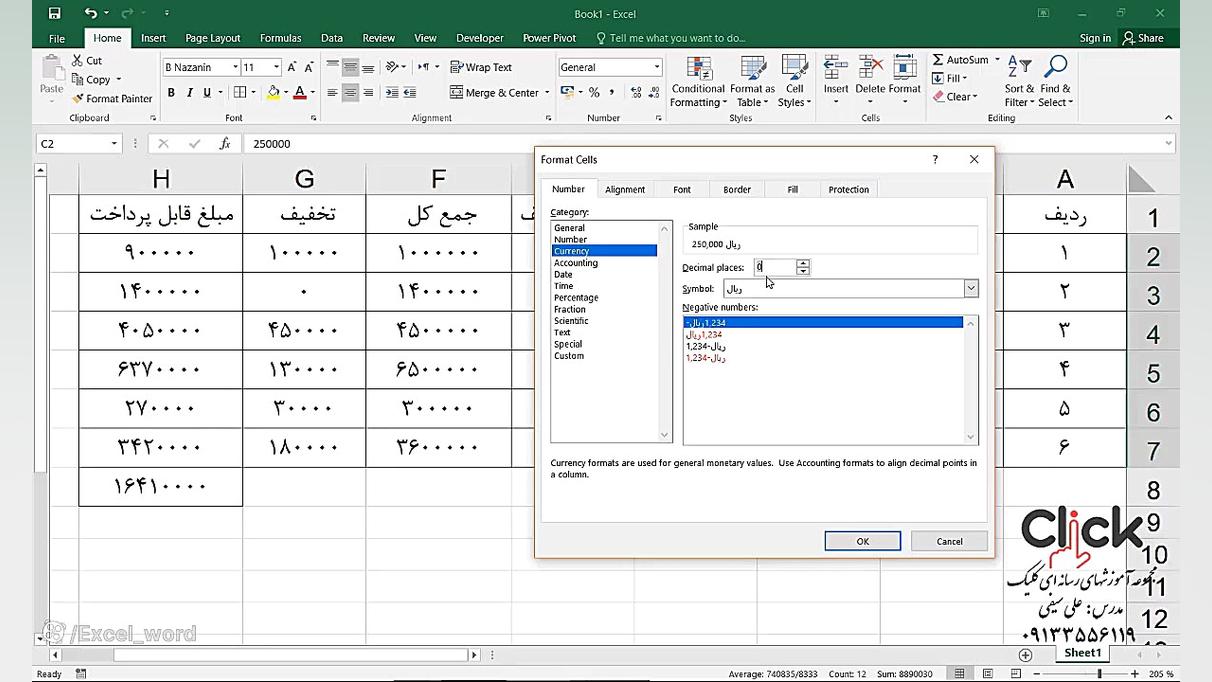Click the Fill Color bucket icon
Viewport: 1212px width, 682px height.
click(x=273, y=93)
